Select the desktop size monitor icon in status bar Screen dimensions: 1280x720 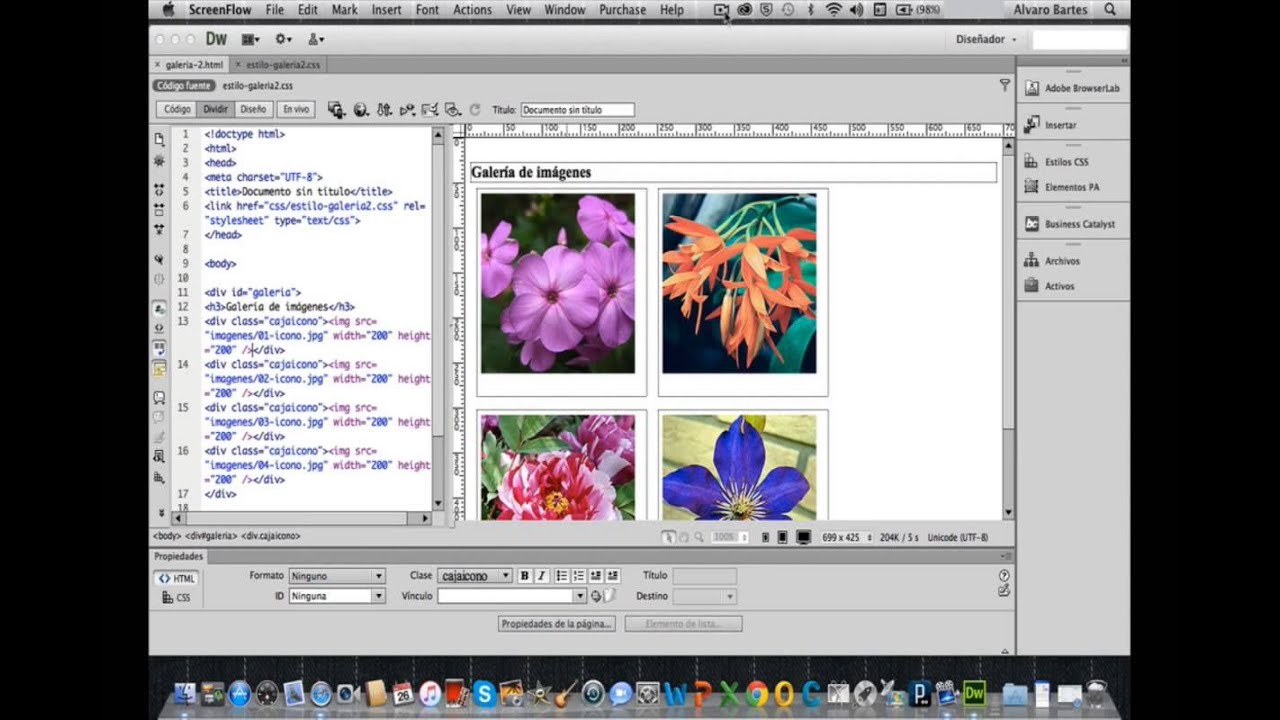point(803,537)
